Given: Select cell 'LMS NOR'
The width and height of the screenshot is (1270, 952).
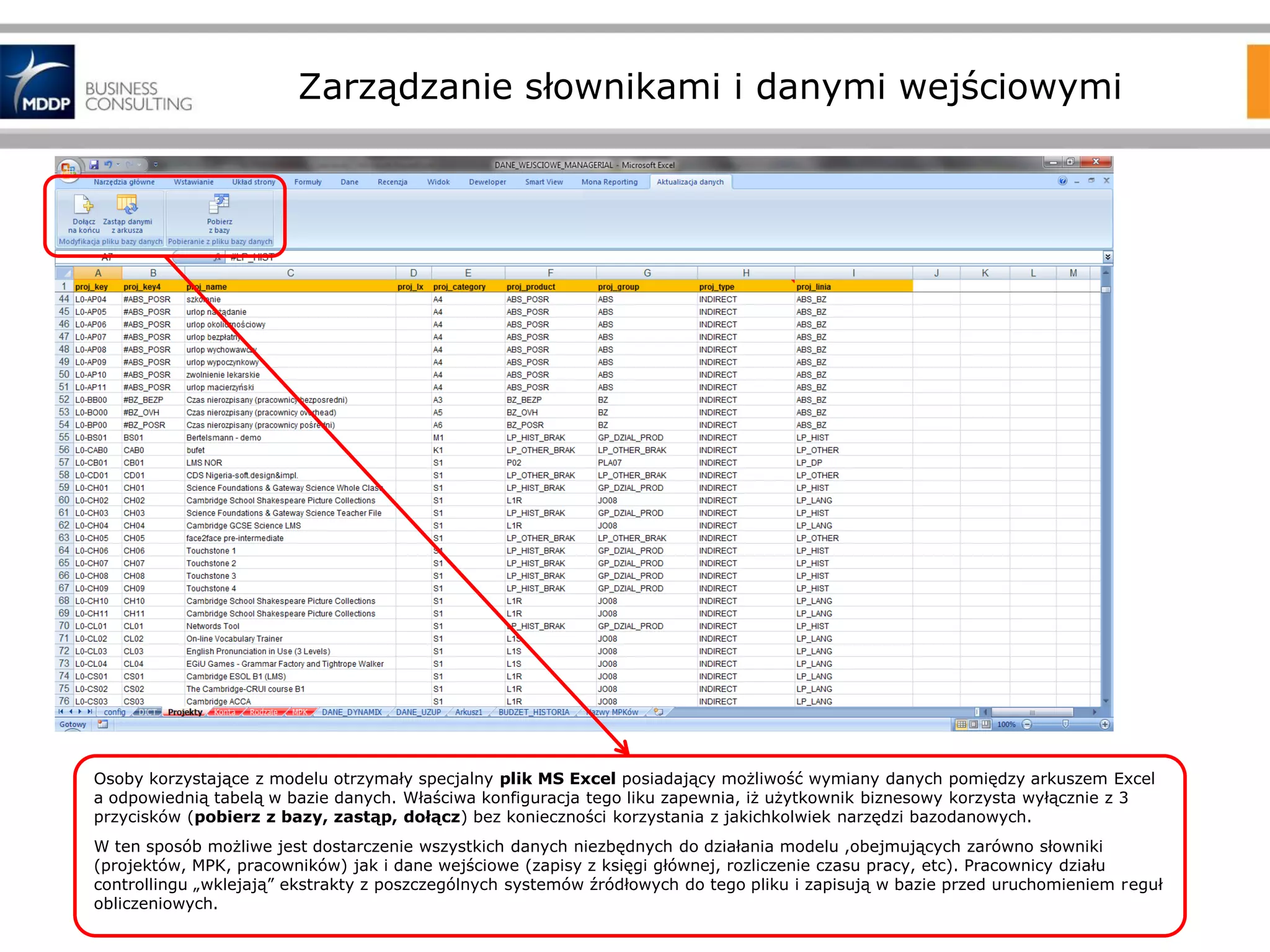Looking at the screenshot, I should tap(290, 463).
